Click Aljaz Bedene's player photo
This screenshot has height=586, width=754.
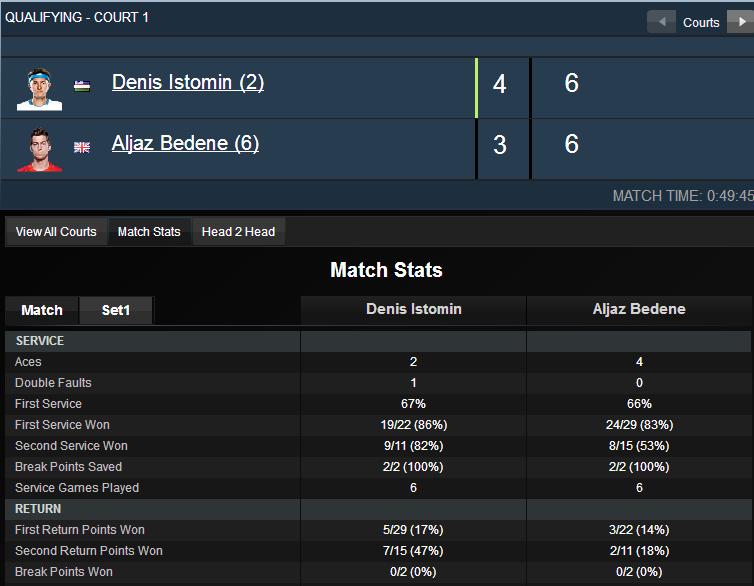pyautogui.click(x=39, y=150)
